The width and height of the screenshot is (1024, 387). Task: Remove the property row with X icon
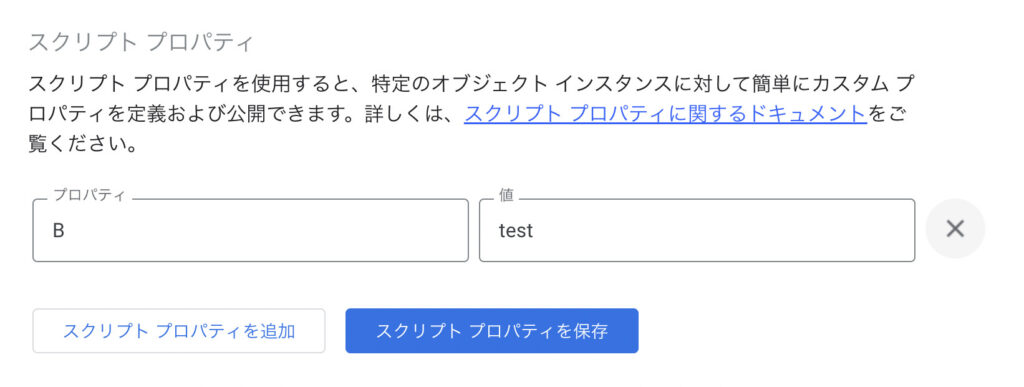(x=955, y=228)
